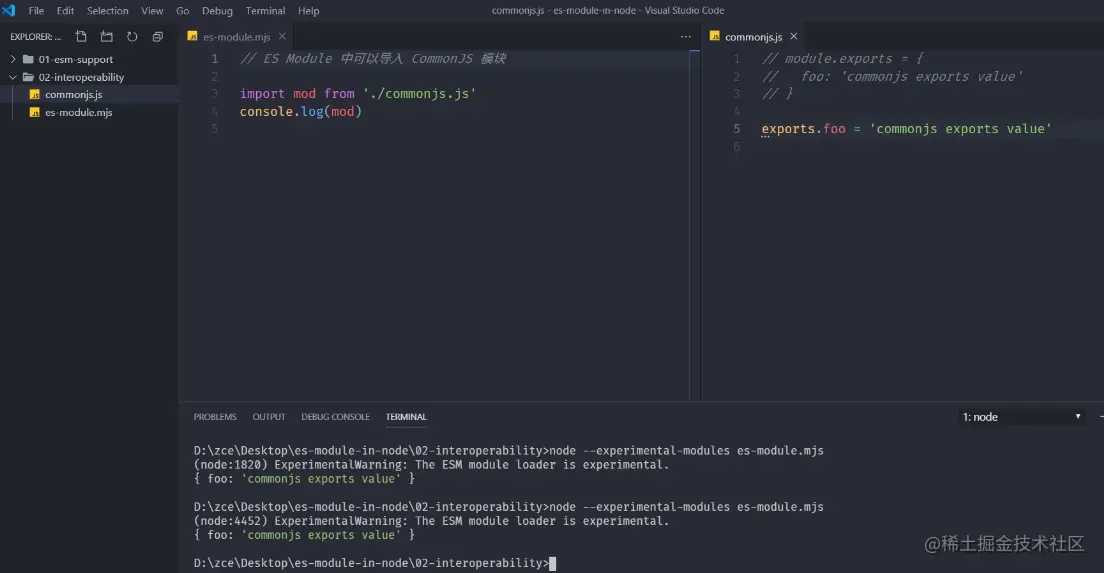This screenshot has width=1104, height=573.
Task: Open the terminal selector dropdown '1: node'
Action: [x=1021, y=417]
